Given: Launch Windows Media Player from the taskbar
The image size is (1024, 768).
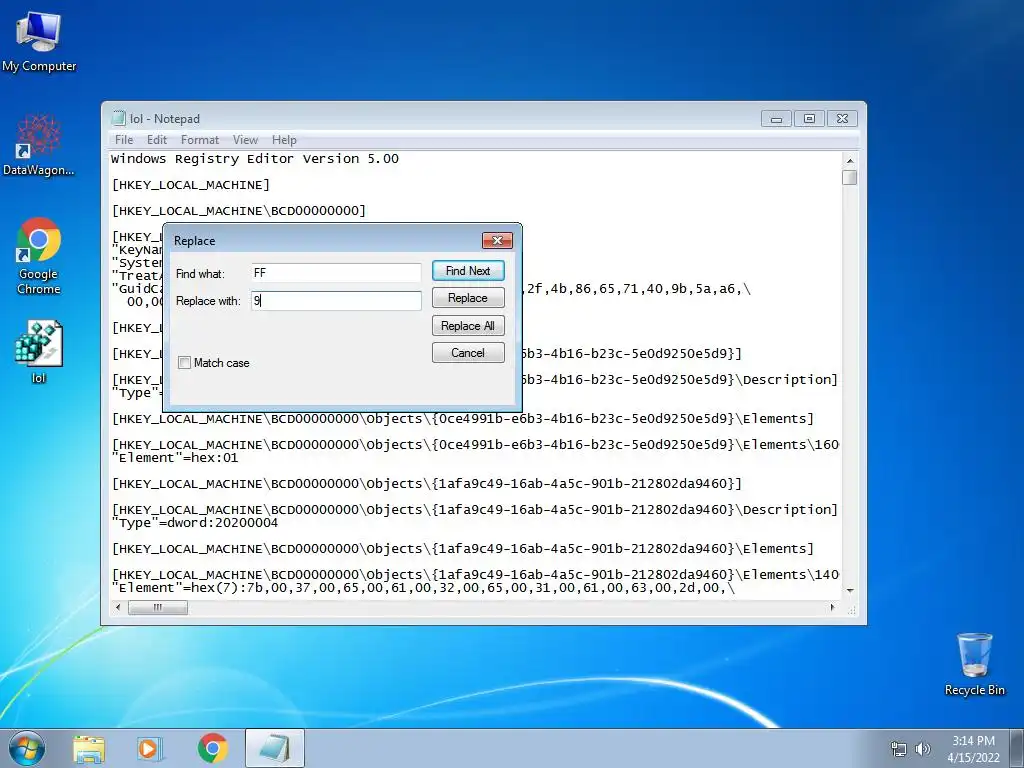Looking at the screenshot, I should click(150, 748).
